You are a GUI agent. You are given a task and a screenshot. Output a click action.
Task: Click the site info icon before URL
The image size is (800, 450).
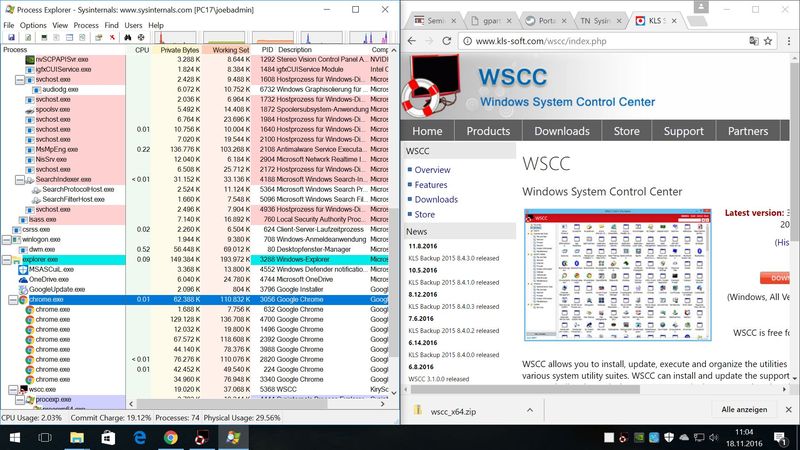click(x=467, y=41)
